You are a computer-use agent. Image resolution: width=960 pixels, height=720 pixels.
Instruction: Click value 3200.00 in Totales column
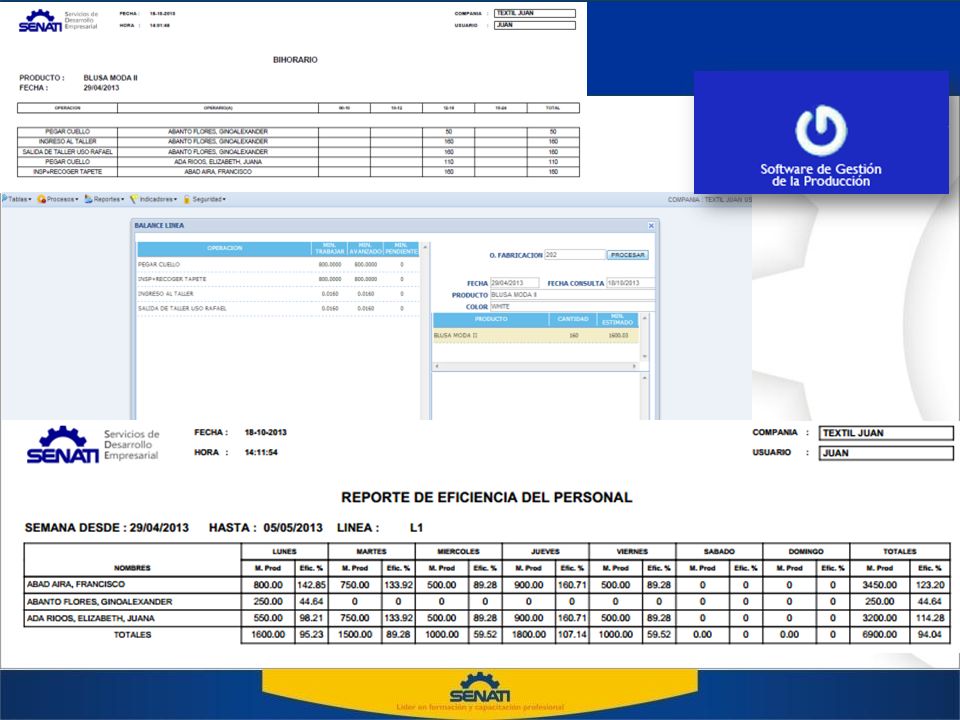[880, 618]
